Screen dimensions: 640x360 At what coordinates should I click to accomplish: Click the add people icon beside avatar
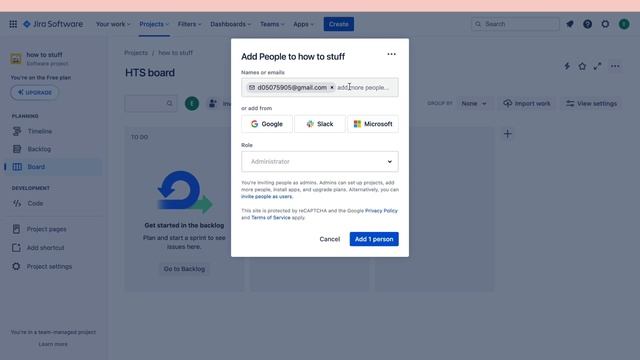[x=213, y=103]
